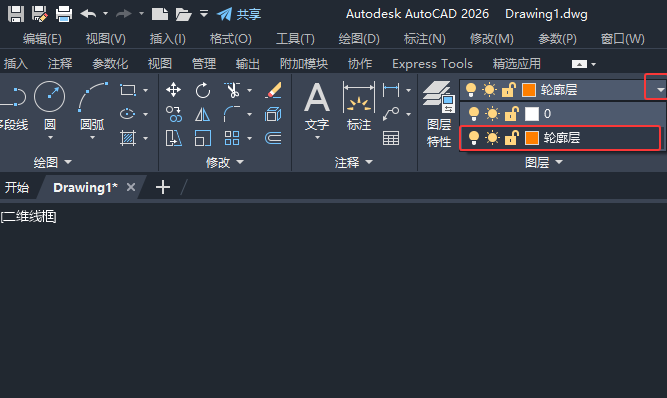This screenshot has height=398, width=667.
Task: Select the Rotate tool
Action: (x=203, y=90)
